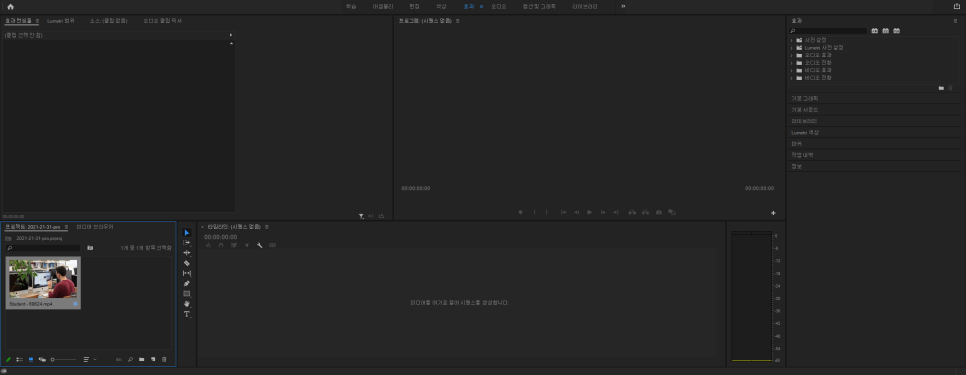Toggle captions track options in Timeline

[272, 245]
